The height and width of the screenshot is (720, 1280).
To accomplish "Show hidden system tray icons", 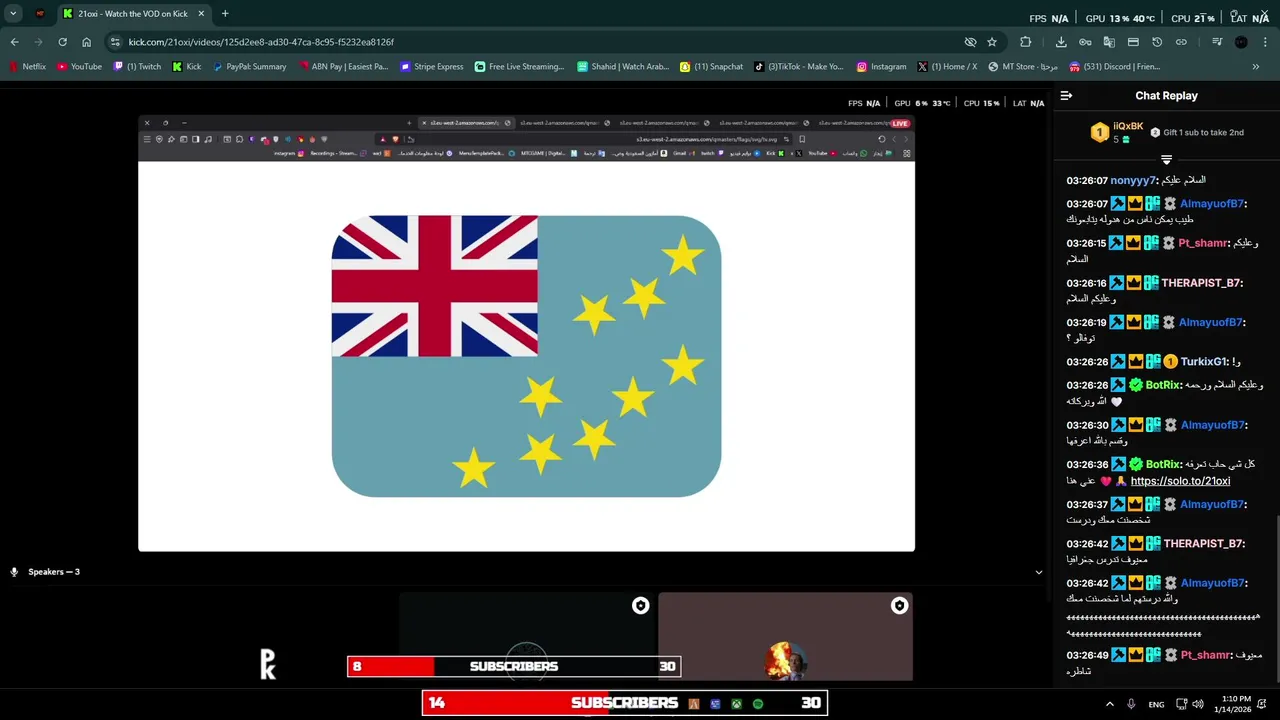I will (x=1109, y=704).
